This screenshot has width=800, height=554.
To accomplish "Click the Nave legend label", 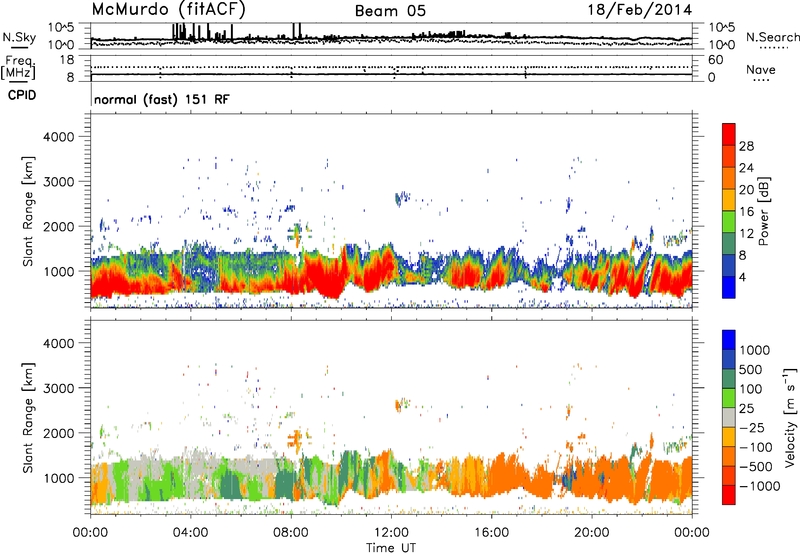I will tap(761, 70).
